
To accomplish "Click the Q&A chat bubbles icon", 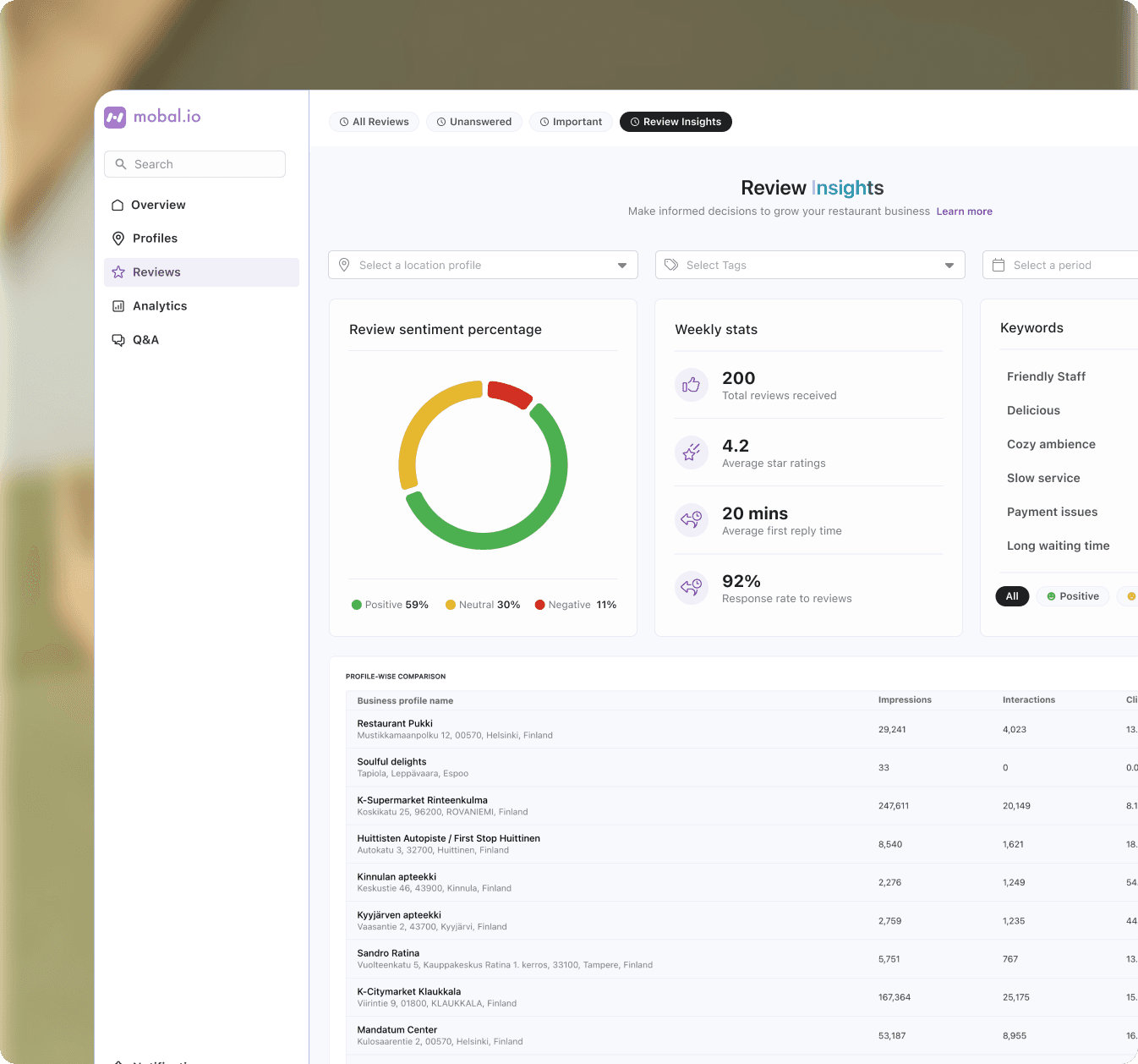I will tap(118, 340).
